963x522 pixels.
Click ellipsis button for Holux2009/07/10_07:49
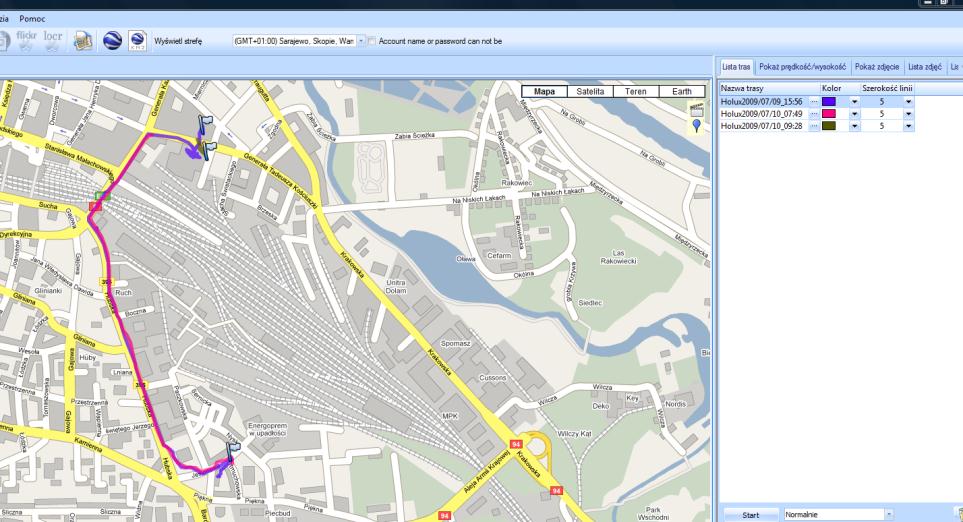click(814, 114)
